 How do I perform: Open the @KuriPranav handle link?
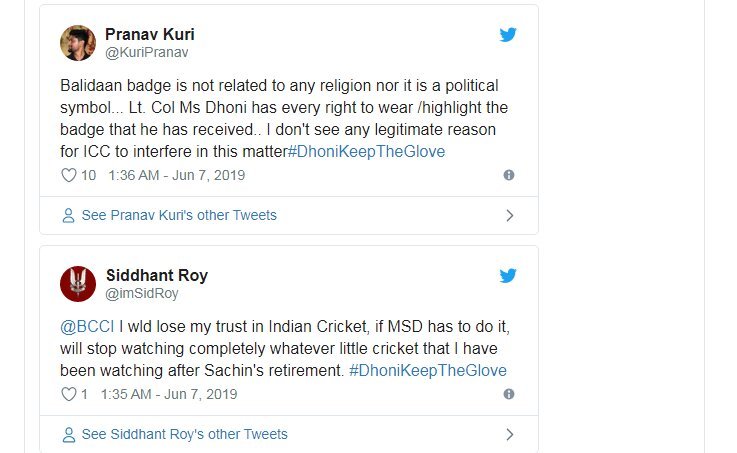point(147,52)
